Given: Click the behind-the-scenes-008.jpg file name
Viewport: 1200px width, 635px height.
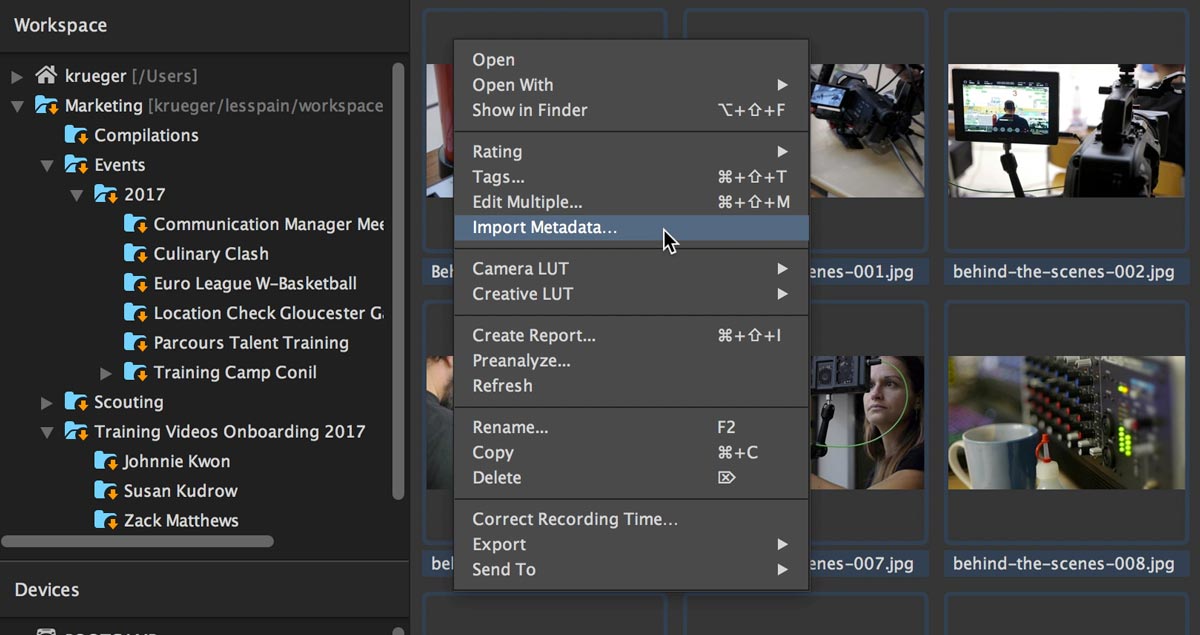Looking at the screenshot, I should pyautogui.click(x=1064, y=563).
